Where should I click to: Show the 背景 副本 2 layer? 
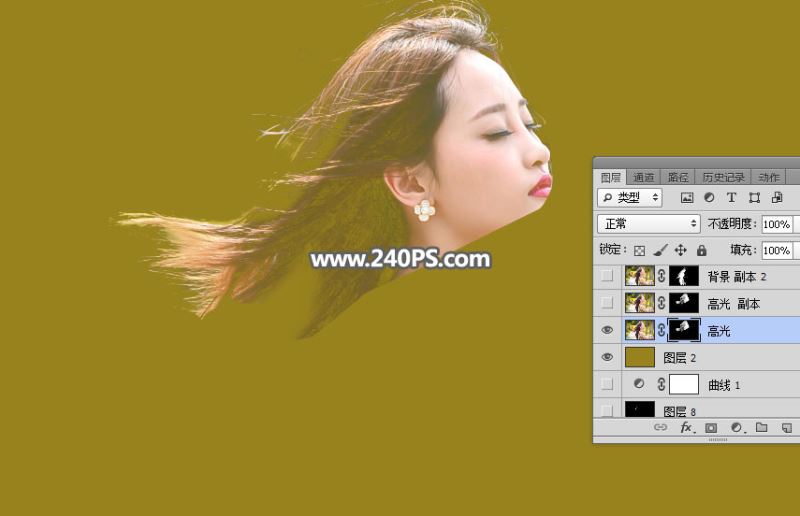(x=607, y=276)
